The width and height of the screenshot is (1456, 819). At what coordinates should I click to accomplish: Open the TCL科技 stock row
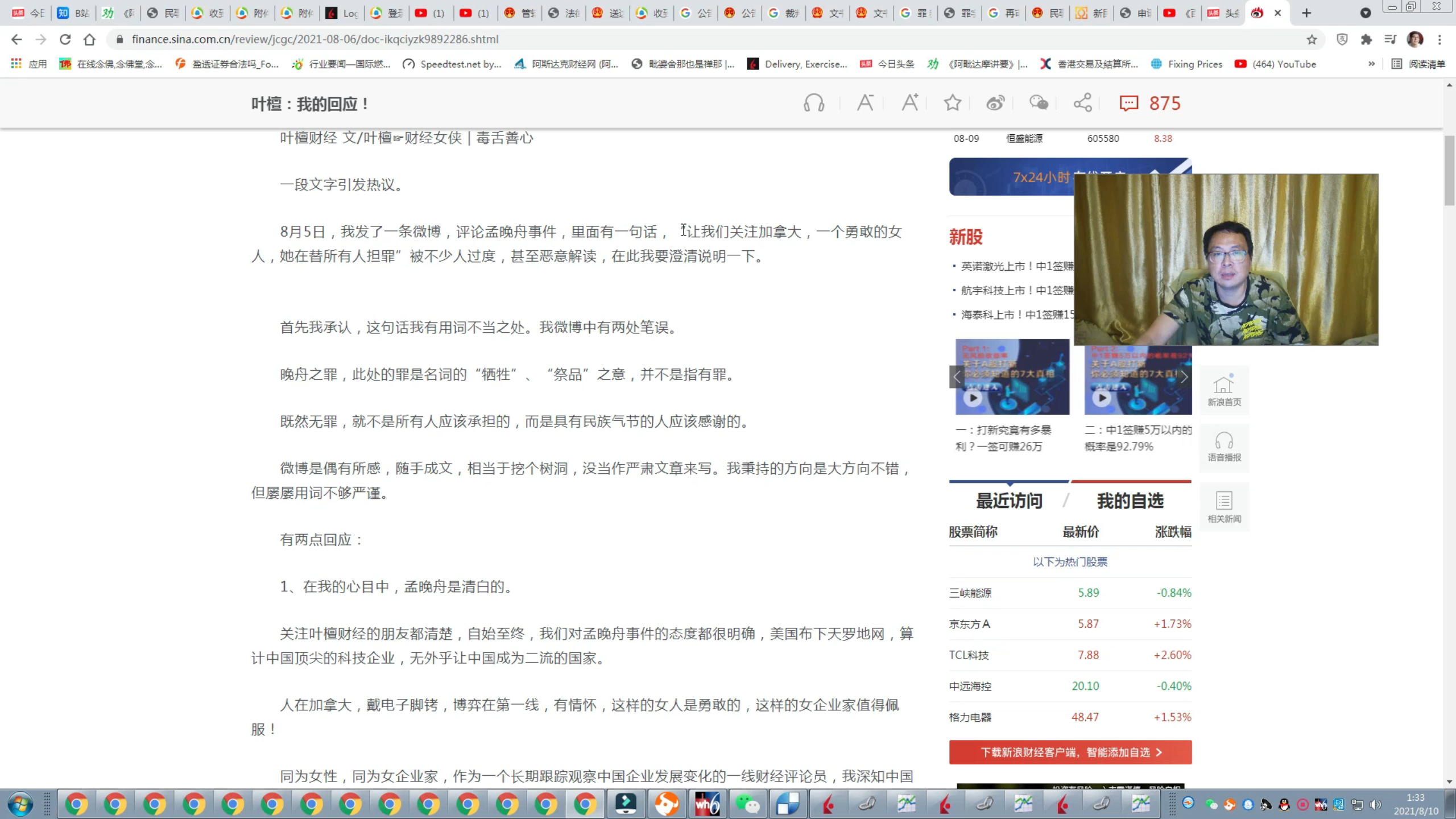click(1070, 655)
